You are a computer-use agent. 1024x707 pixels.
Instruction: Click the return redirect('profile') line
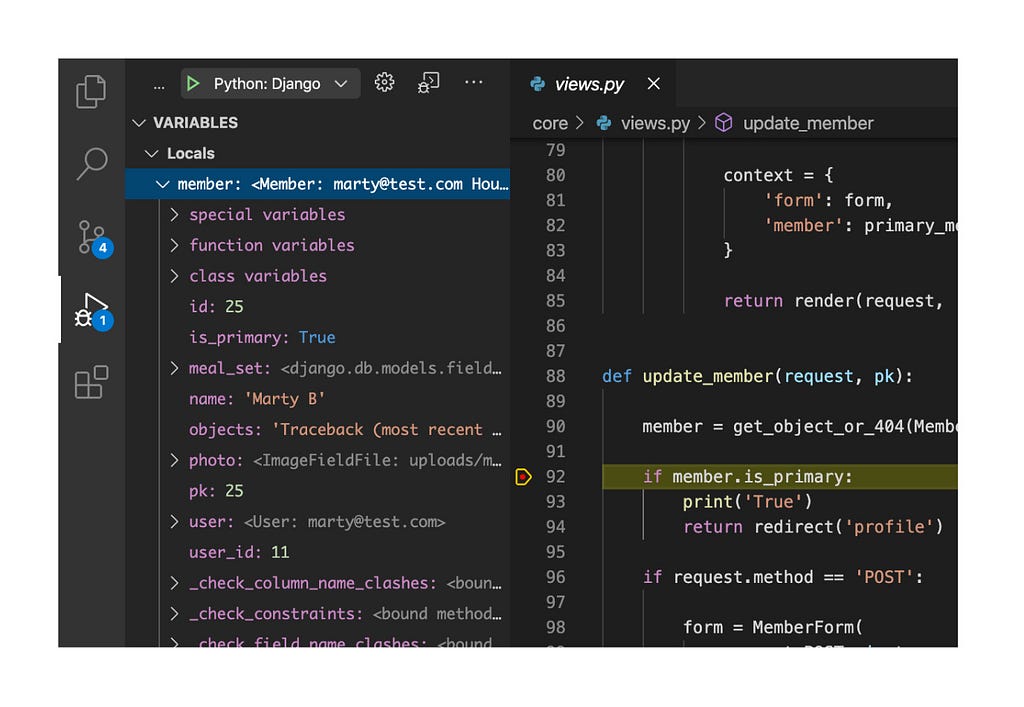(x=813, y=527)
